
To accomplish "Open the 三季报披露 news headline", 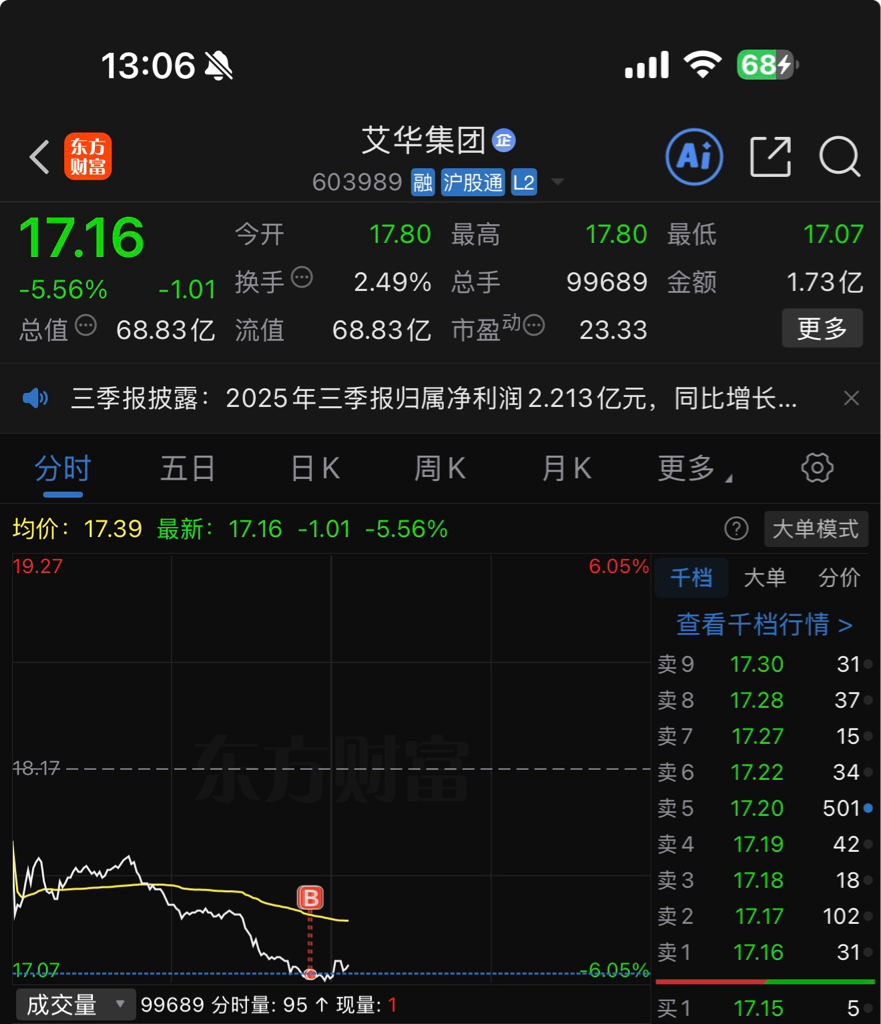I will [434, 398].
